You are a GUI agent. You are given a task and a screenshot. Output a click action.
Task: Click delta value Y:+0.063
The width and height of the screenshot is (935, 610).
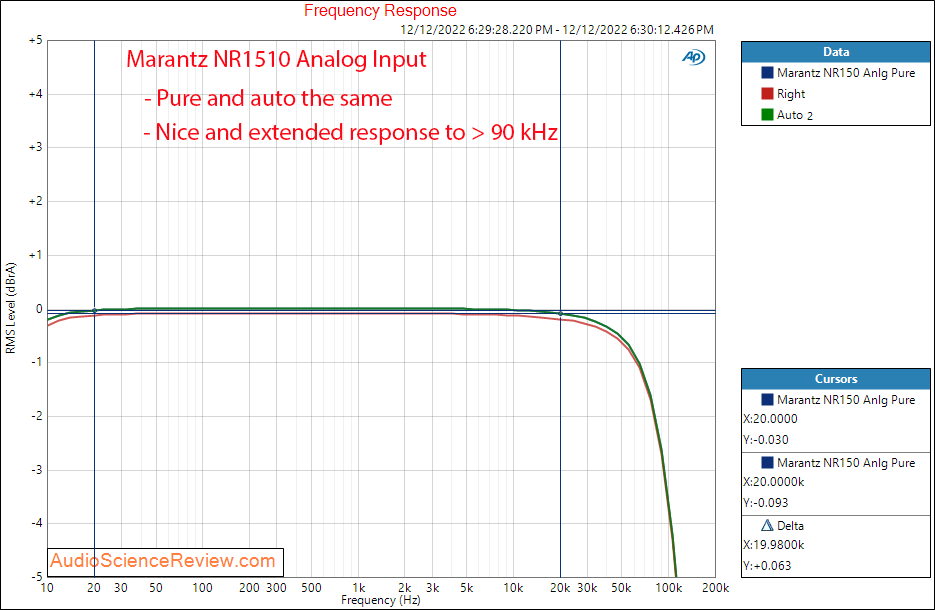pos(767,566)
